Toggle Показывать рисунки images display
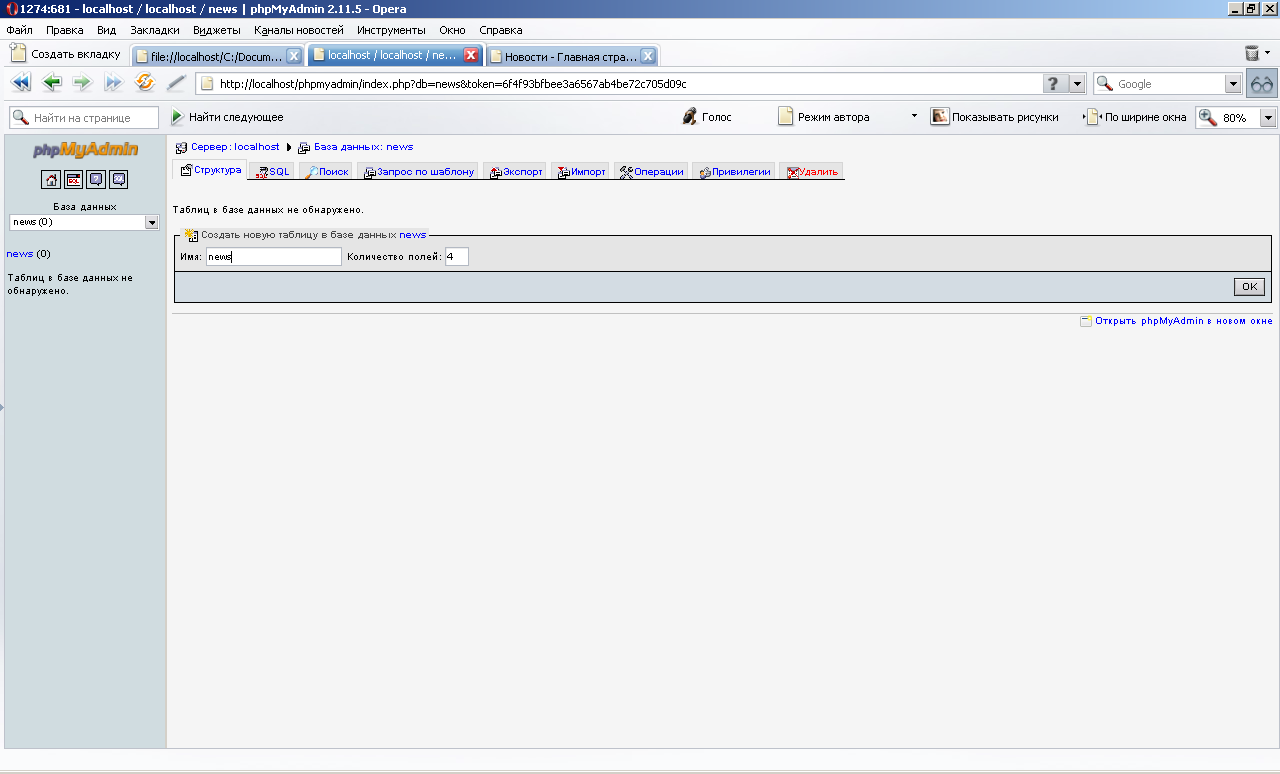The height and width of the screenshot is (774, 1280). 995,117
